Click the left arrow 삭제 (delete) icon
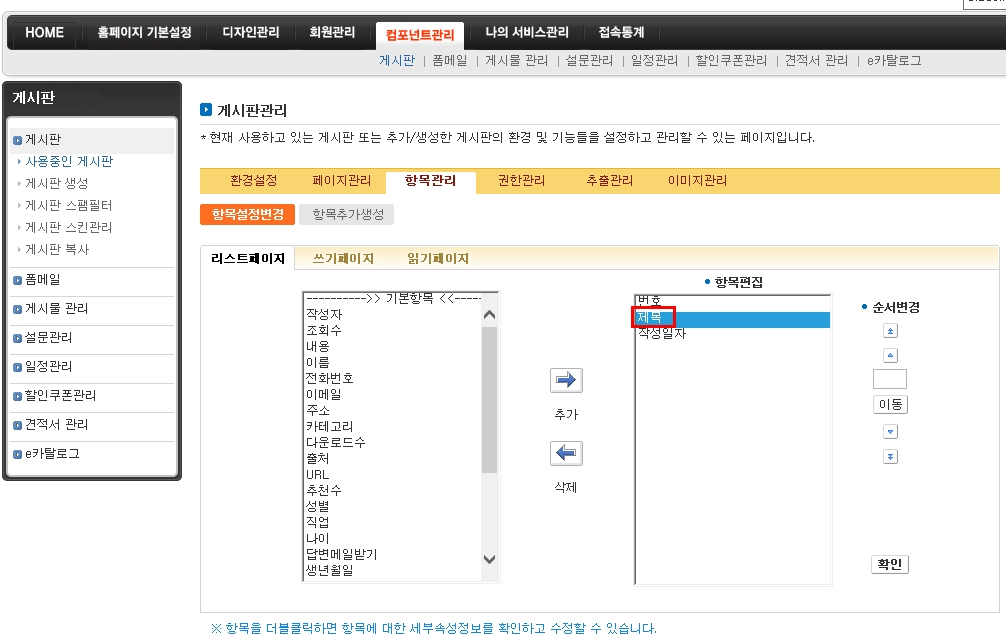 (x=566, y=454)
